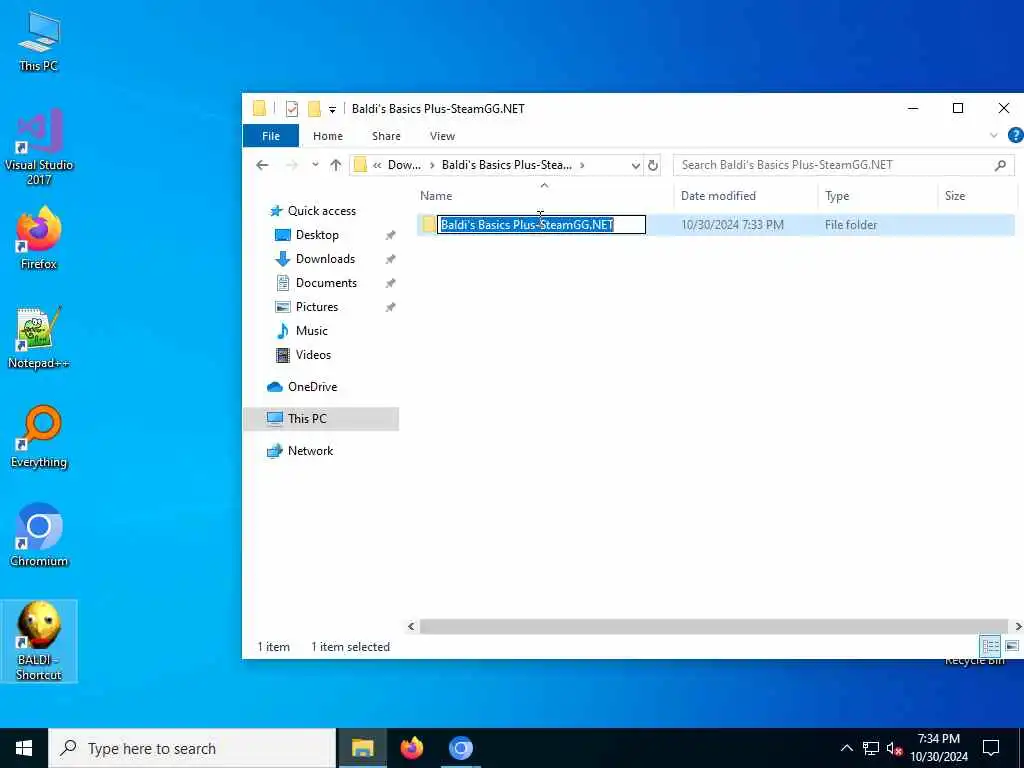The height and width of the screenshot is (768, 1024).
Task: Open Notepad++ desktop shortcut
Action: coord(39,337)
